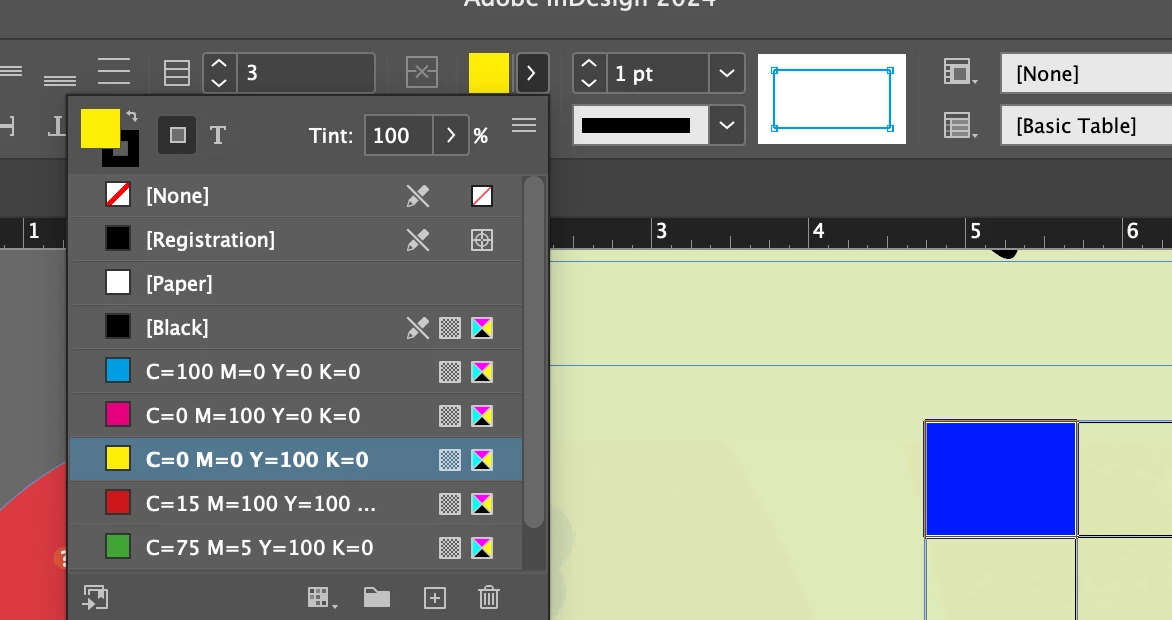Select formatting affects container button
Viewport: 1172px width, 620px height.
[x=177, y=135]
